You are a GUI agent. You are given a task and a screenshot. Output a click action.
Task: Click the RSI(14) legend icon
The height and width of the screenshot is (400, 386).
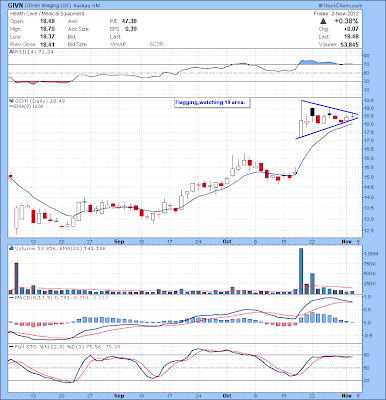coord(10,52)
